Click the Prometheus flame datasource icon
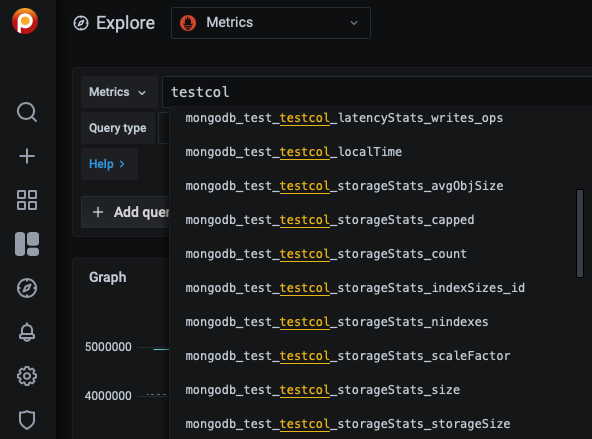The width and height of the screenshot is (592, 439). (188, 23)
